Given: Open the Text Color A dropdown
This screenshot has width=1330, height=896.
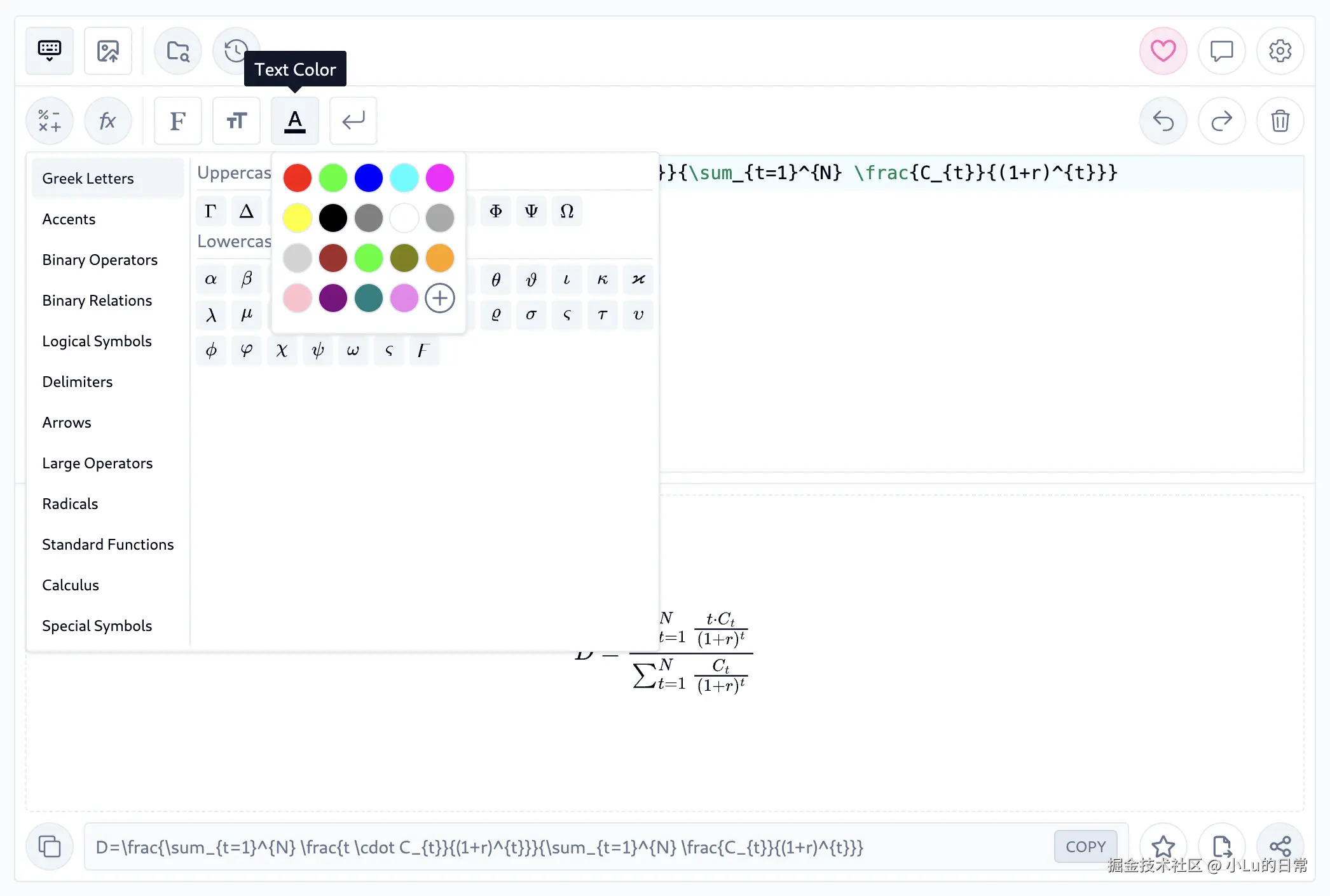Looking at the screenshot, I should (x=295, y=121).
